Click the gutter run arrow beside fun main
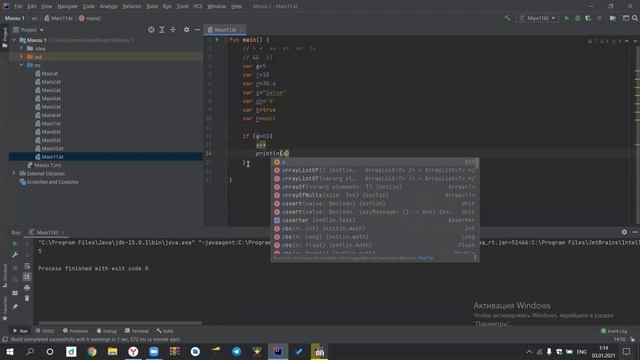640x360 pixels. tap(217, 40)
